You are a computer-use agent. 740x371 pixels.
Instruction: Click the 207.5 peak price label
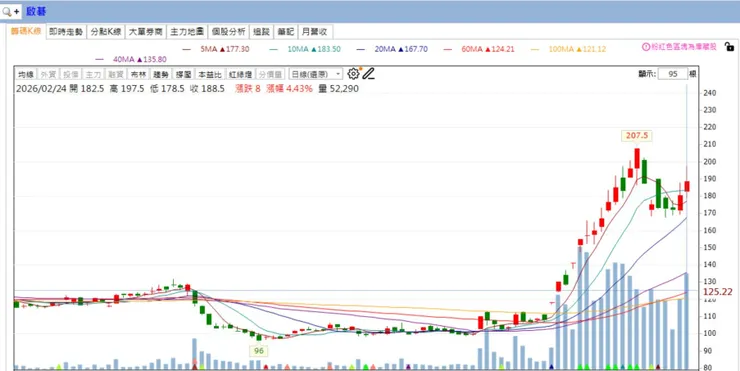click(637, 136)
